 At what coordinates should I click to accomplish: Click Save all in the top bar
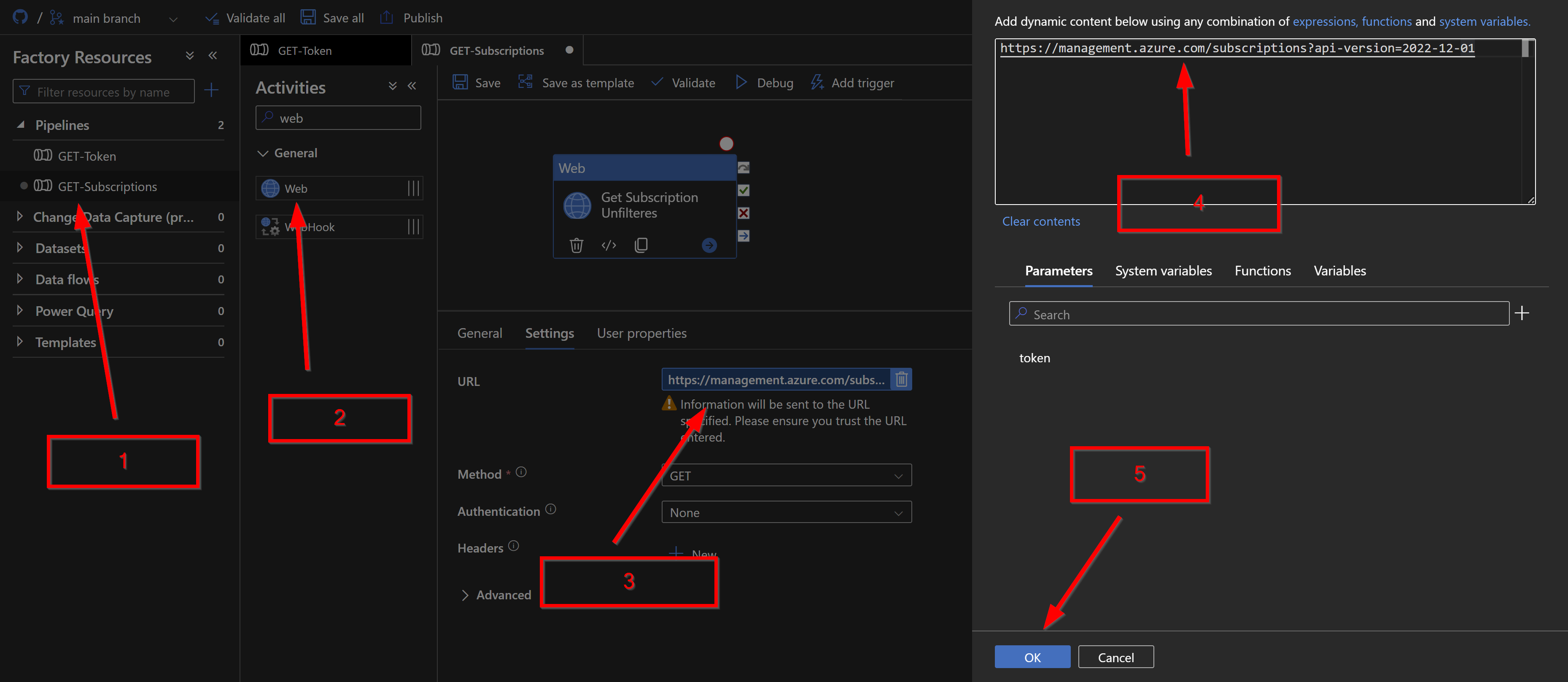tap(332, 18)
